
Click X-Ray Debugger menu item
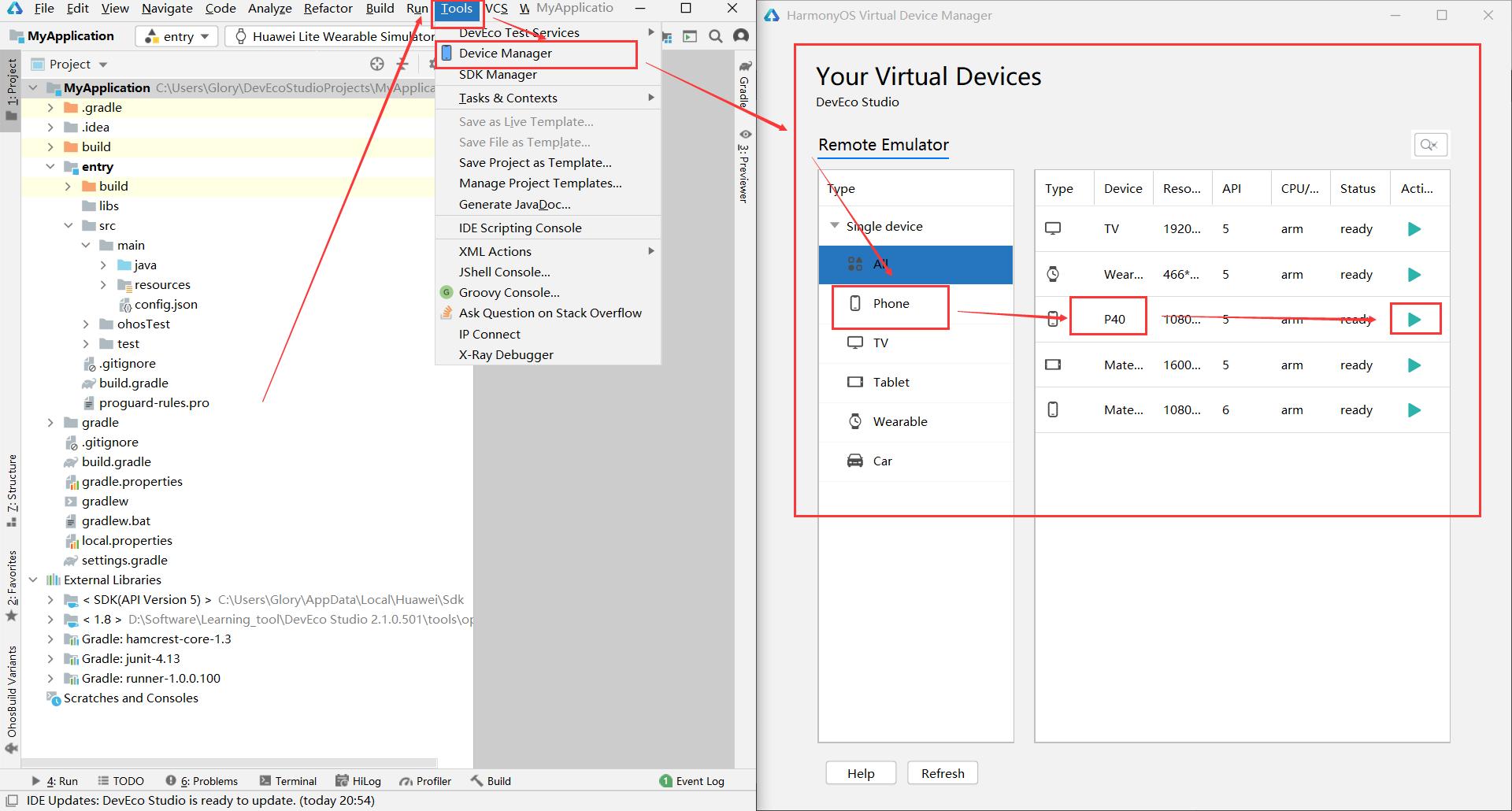pos(548,355)
